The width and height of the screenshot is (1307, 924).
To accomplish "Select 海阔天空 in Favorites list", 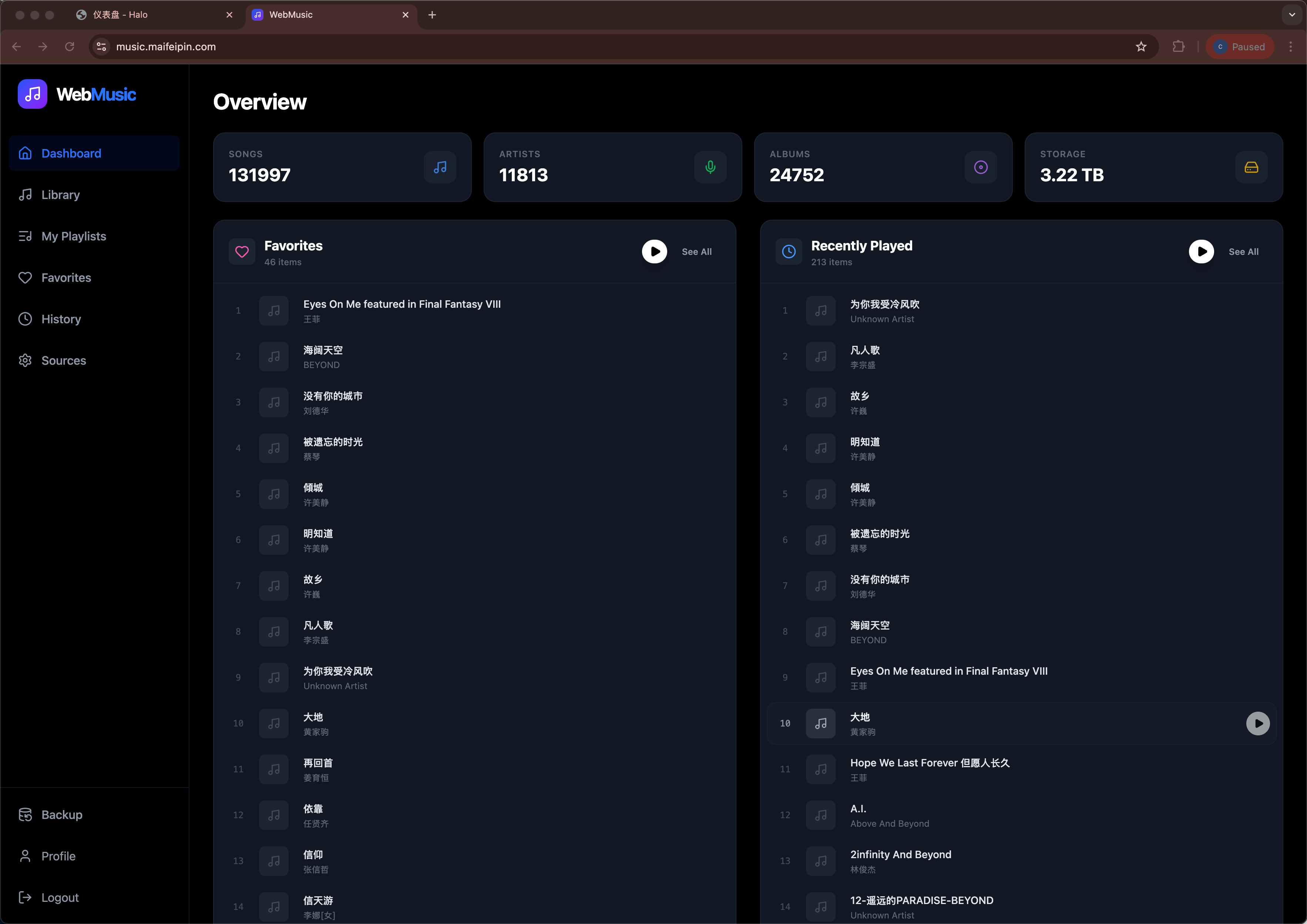I will (323, 356).
